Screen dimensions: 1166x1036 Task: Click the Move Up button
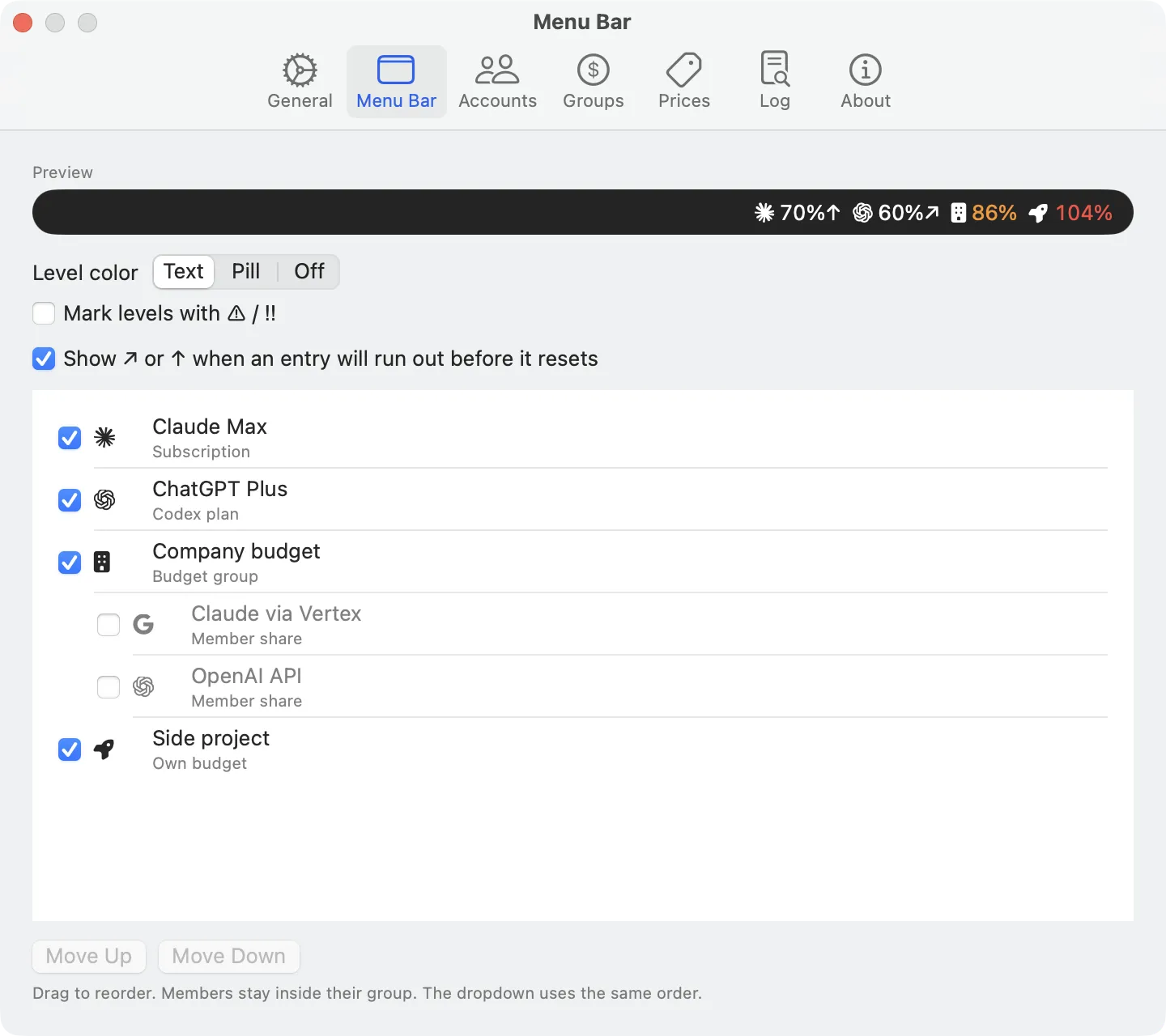pyautogui.click(x=89, y=957)
